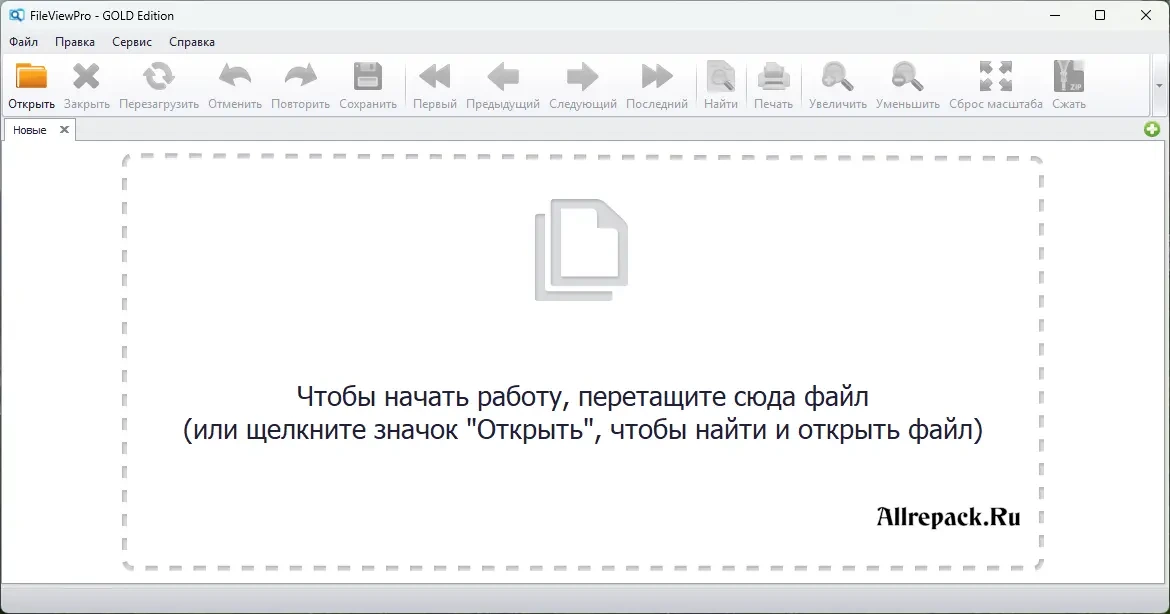
Task: Open the Правка menu
Action: (x=75, y=42)
